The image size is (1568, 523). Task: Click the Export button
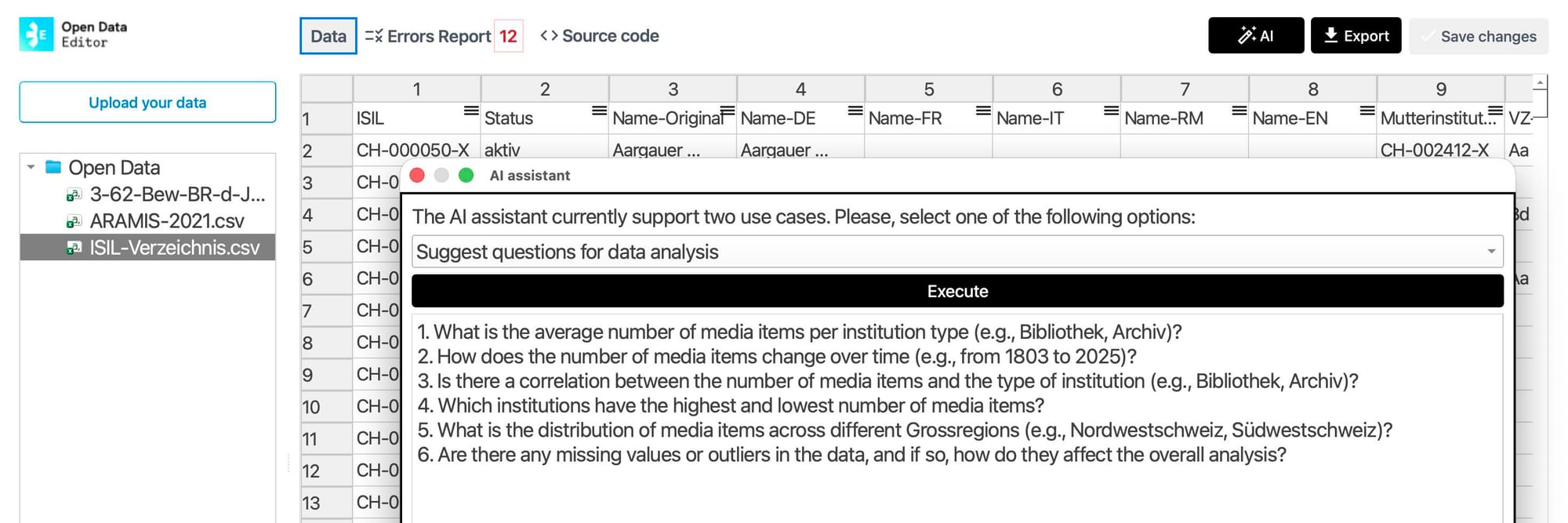[x=1356, y=36]
